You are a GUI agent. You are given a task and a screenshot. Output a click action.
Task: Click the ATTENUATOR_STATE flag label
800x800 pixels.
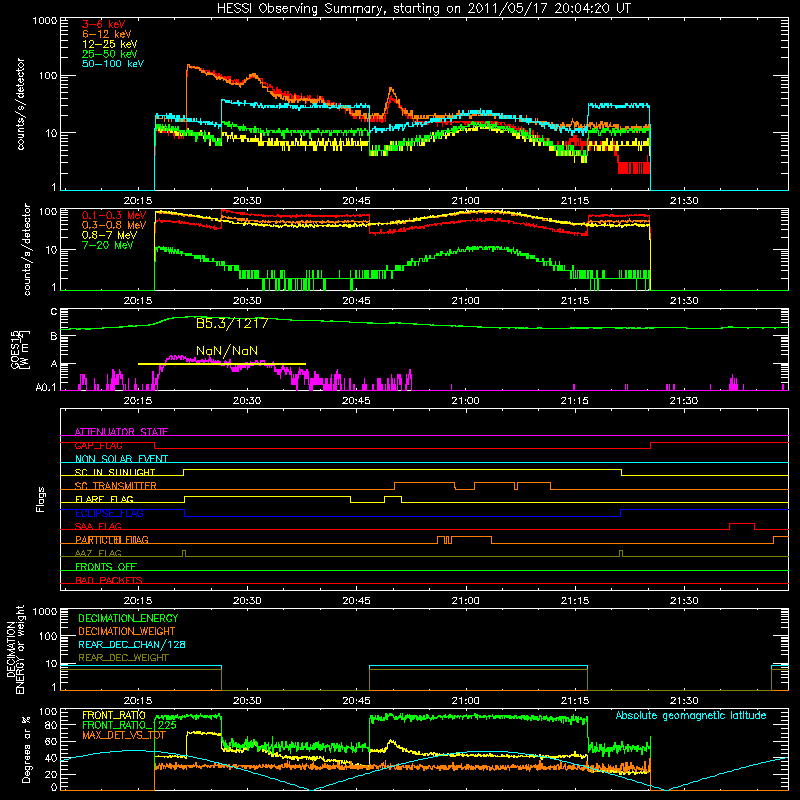click(121, 432)
